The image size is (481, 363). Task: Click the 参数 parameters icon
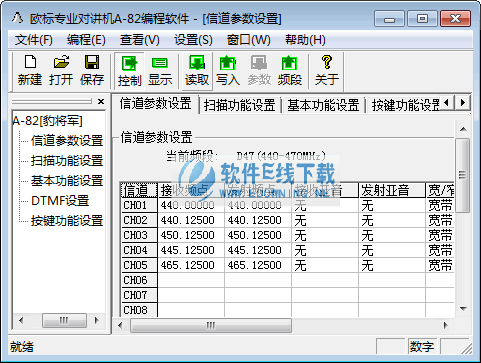[259, 71]
